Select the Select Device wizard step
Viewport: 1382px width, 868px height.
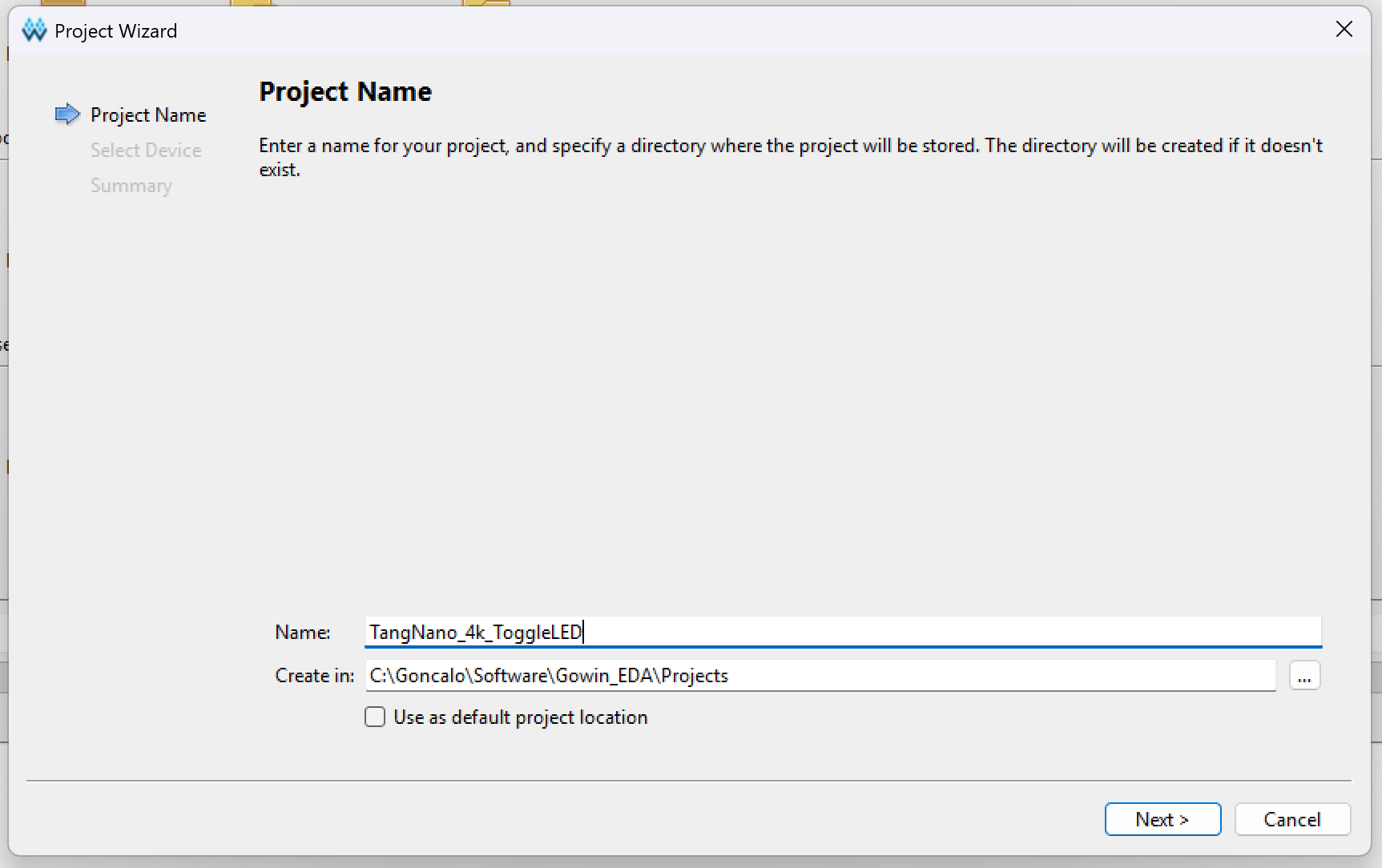click(x=146, y=151)
